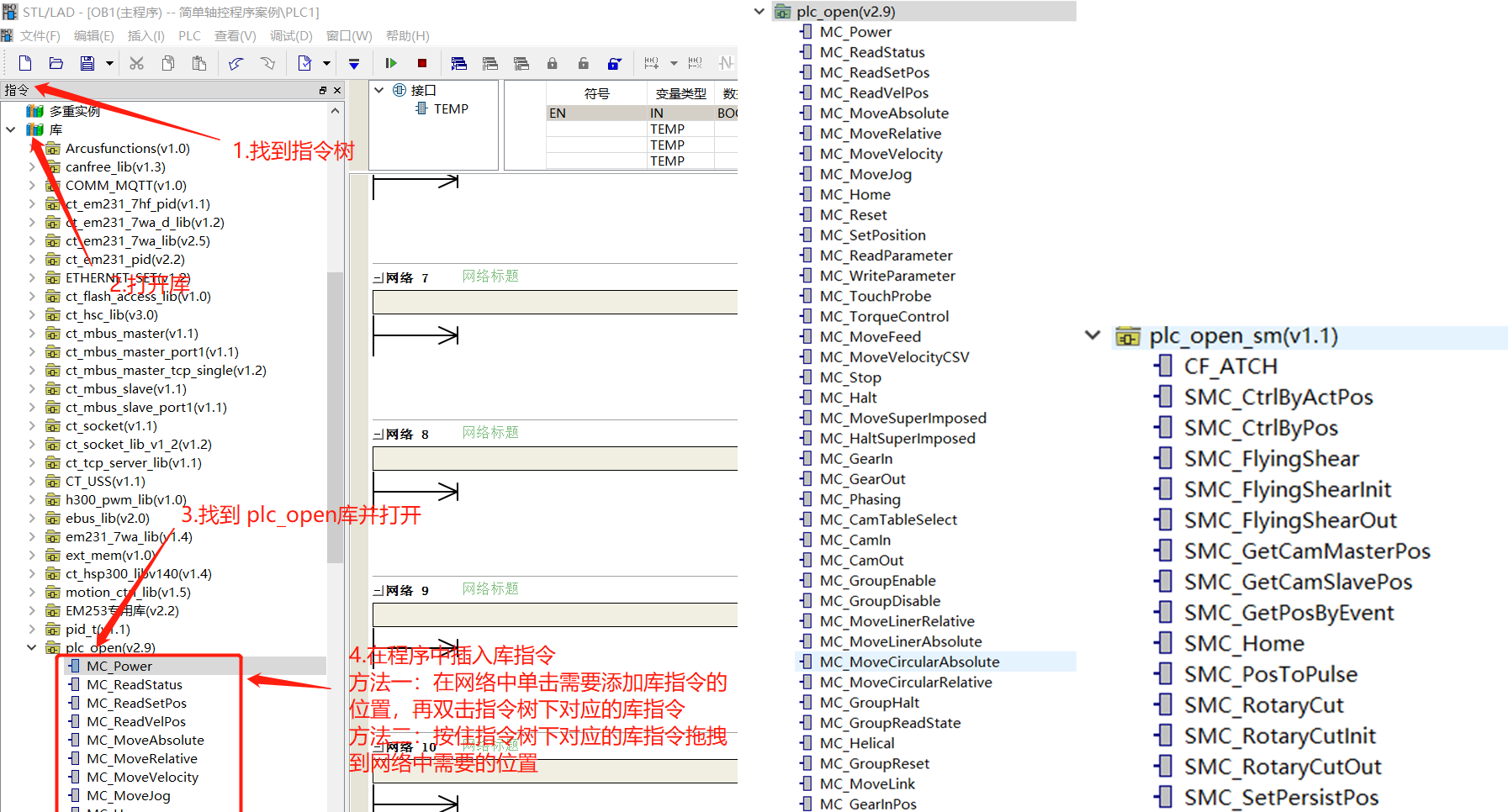Open the 调试(D) debug menu

click(x=291, y=35)
